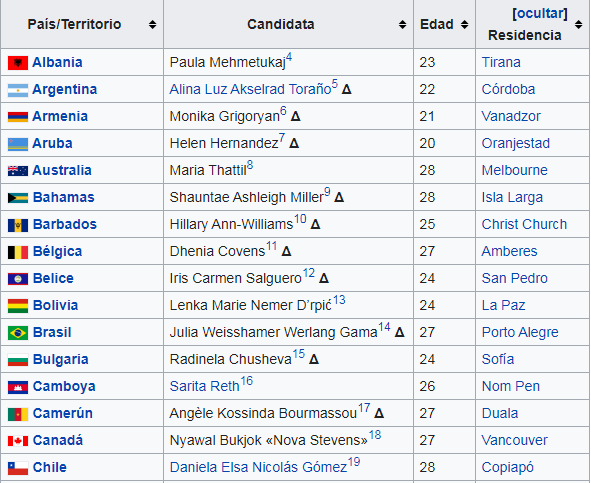Open the Melbourne residence link
This screenshot has height=483, width=591.
pos(514,170)
